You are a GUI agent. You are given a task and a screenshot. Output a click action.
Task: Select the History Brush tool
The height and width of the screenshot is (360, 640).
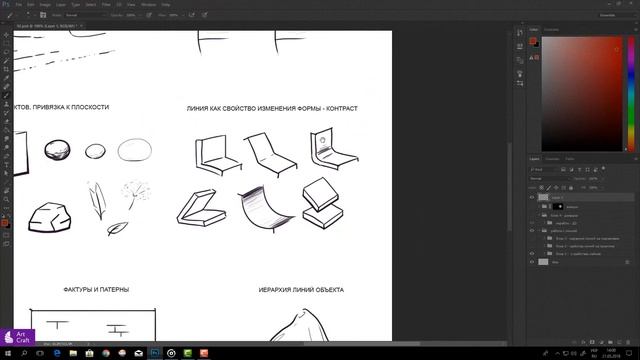point(6,113)
